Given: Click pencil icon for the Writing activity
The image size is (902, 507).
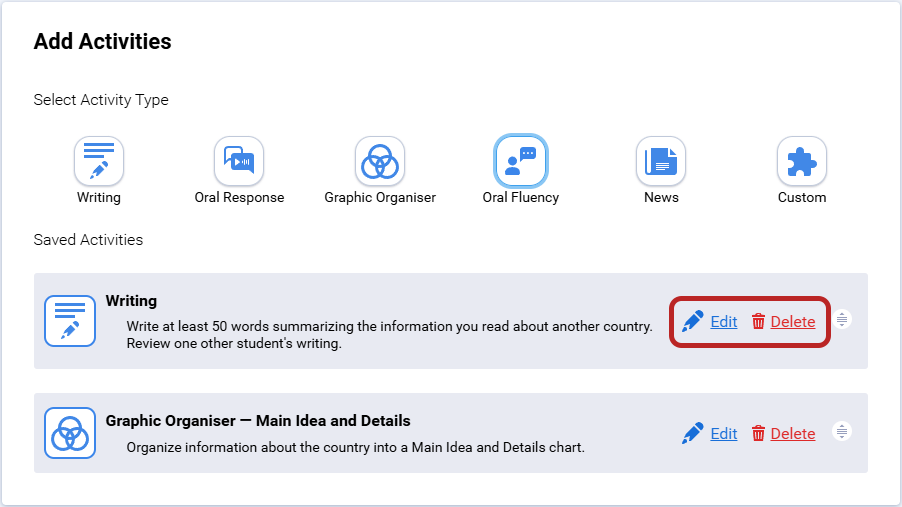Looking at the screenshot, I should tap(693, 321).
